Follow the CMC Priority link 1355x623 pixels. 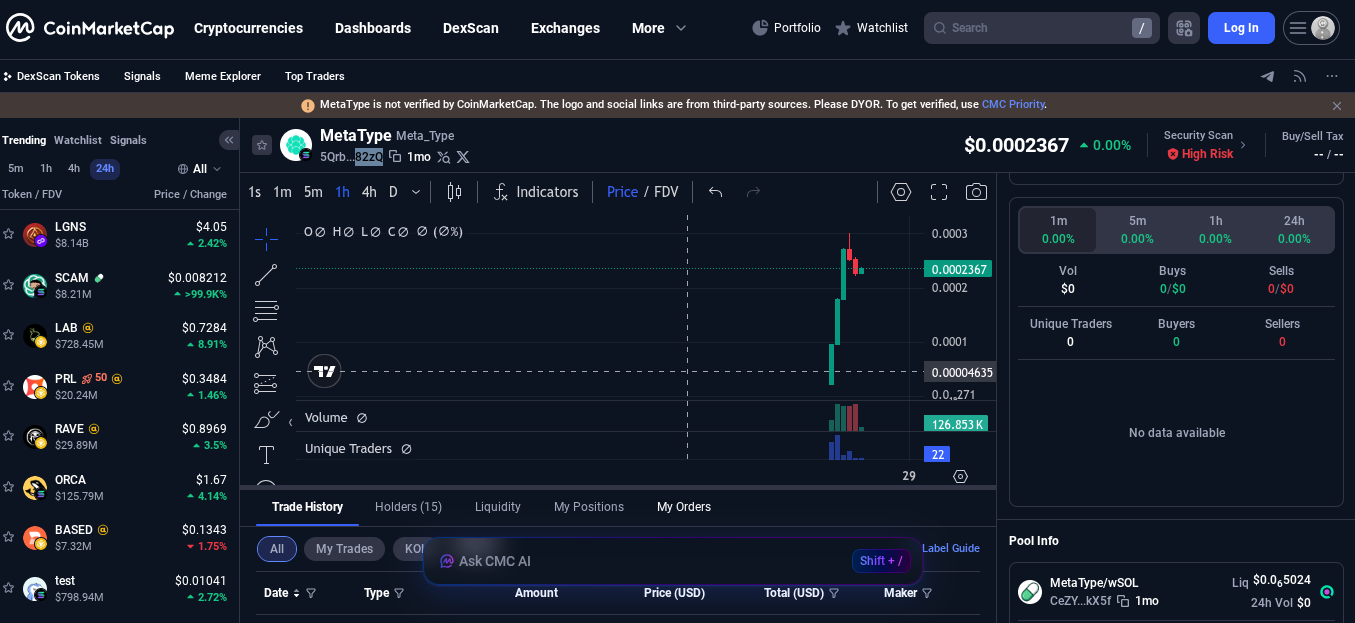click(x=1013, y=104)
